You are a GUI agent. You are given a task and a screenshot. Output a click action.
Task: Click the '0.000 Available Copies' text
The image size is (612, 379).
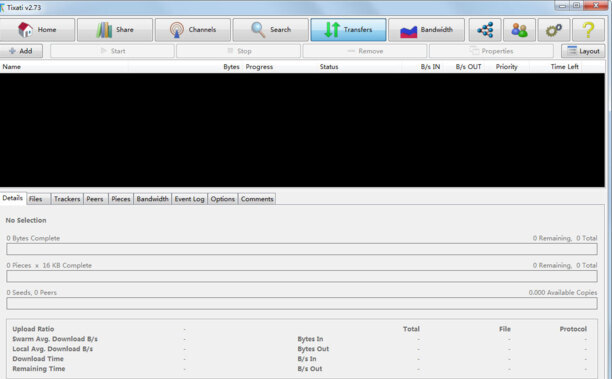point(563,292)
